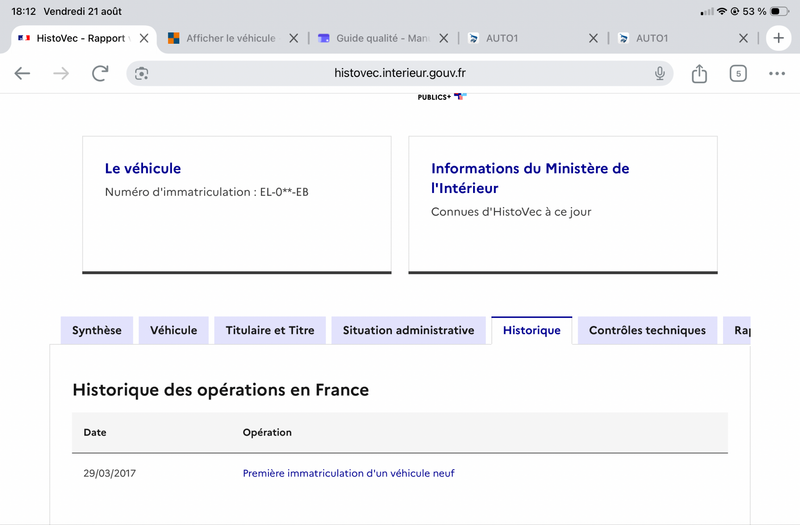Close the HistoVec - Rapport tab
The width and height of the screenshot is (800, 525).
[144, 38]
